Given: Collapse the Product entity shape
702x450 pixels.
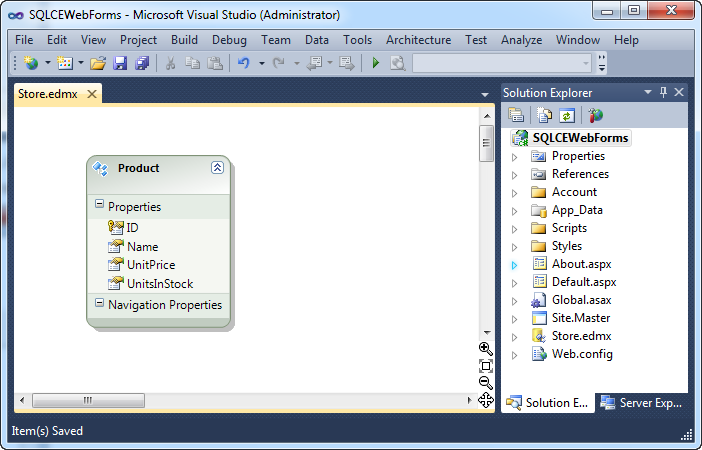Looking at the screenshot, I should 217,167.
